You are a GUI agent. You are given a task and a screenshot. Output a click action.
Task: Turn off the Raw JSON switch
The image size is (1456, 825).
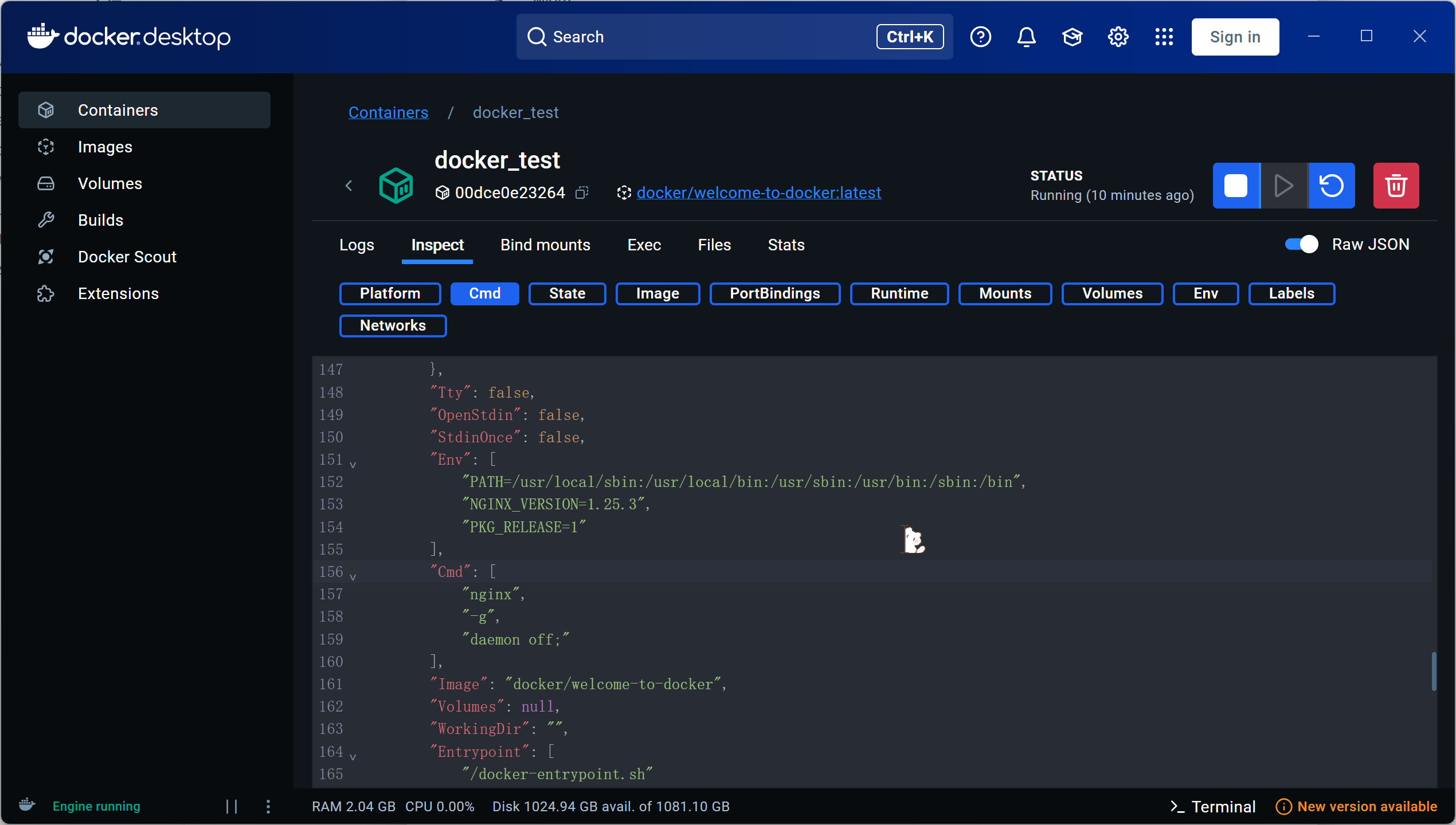[x=1301, y=245]
